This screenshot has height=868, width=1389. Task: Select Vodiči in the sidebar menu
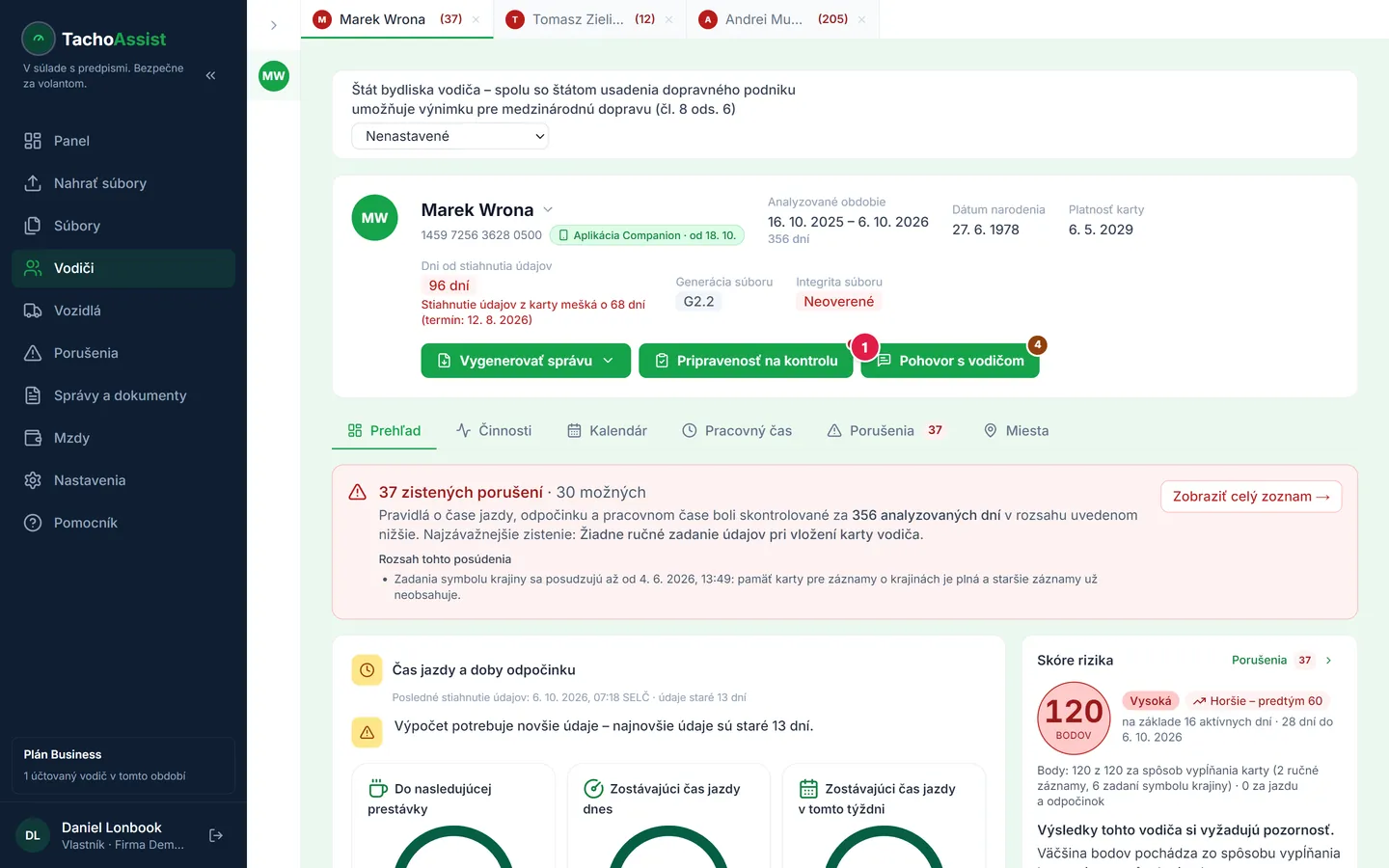pyautogui.click(x=123, y=268)
